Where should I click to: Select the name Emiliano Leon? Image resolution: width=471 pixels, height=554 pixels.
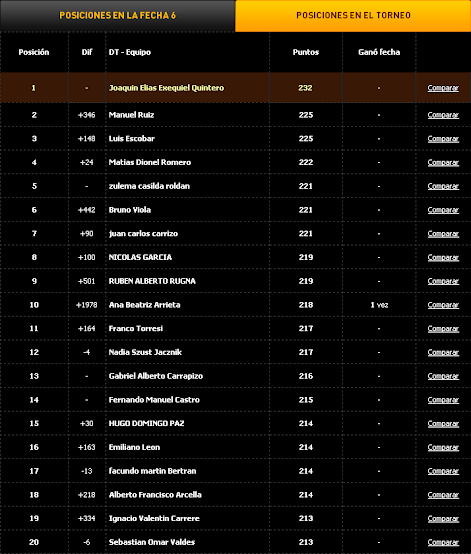pyautogui.click(x=134, y=447)
